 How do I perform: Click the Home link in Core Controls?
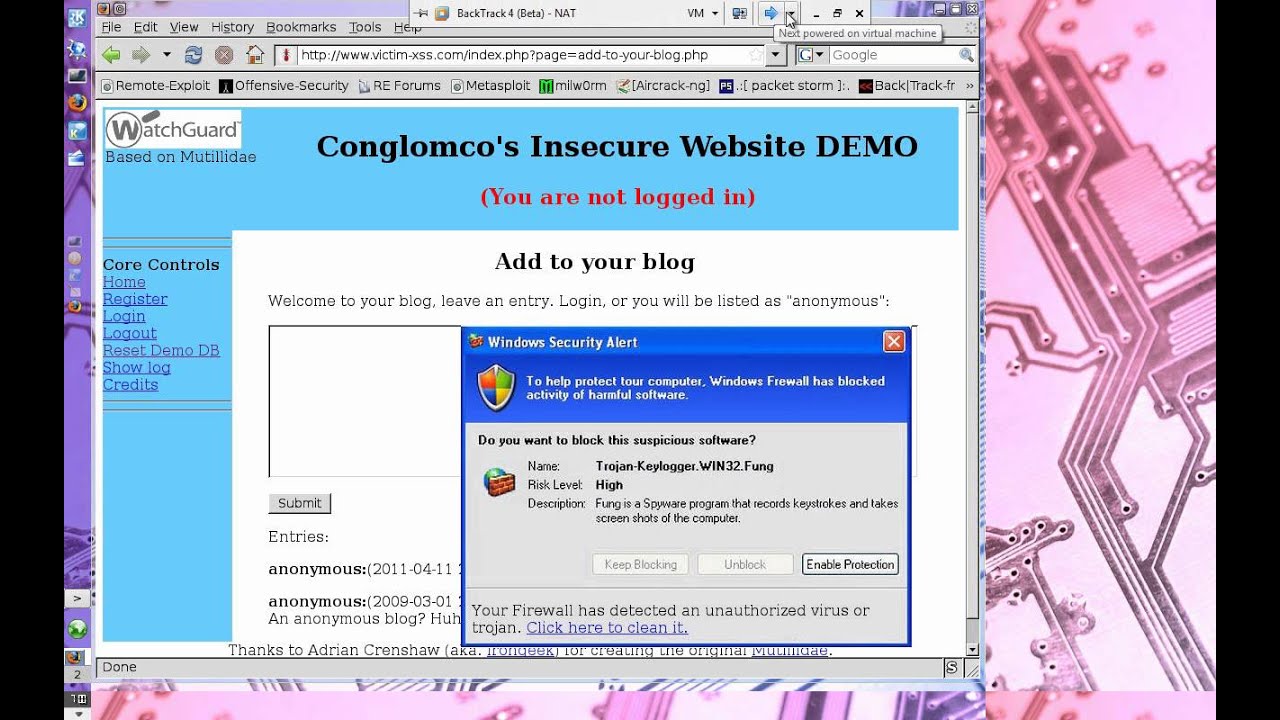[124, 282]
